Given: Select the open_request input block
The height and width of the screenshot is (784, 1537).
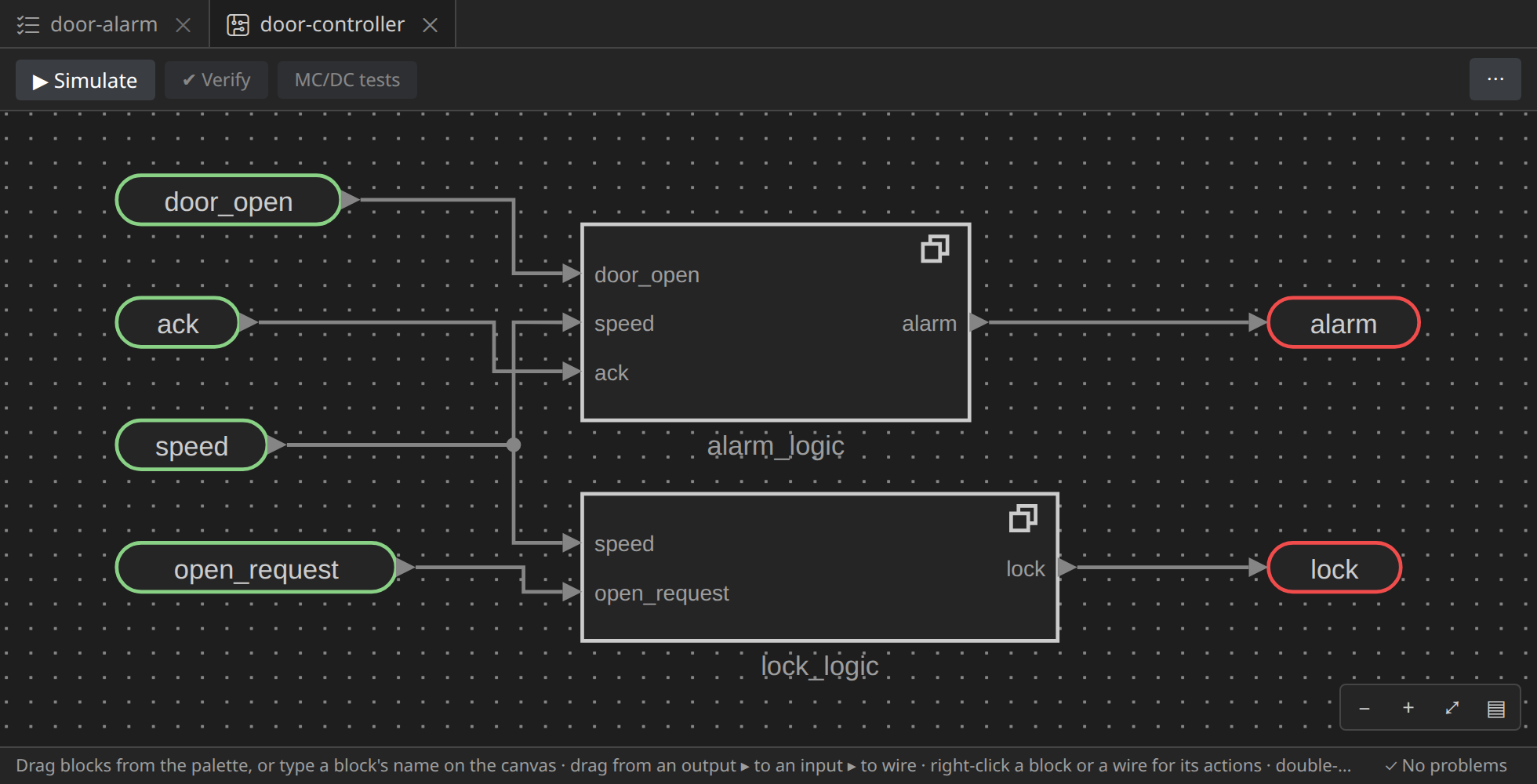Looking at the screenshot, I should point(256,568).
